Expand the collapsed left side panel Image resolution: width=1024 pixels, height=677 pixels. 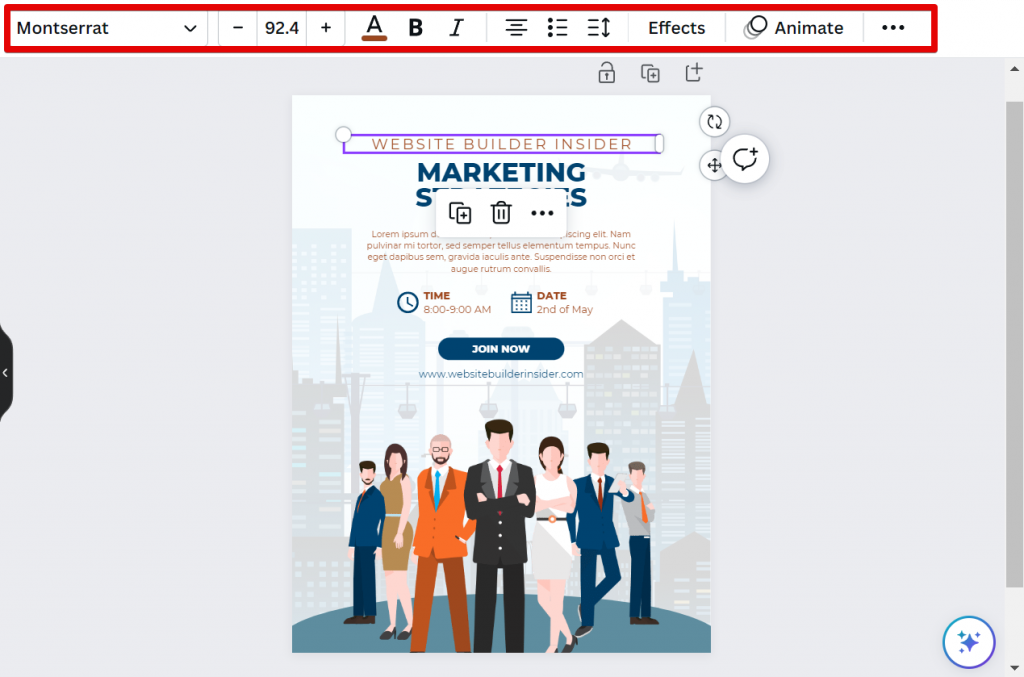tap(5, 372)
